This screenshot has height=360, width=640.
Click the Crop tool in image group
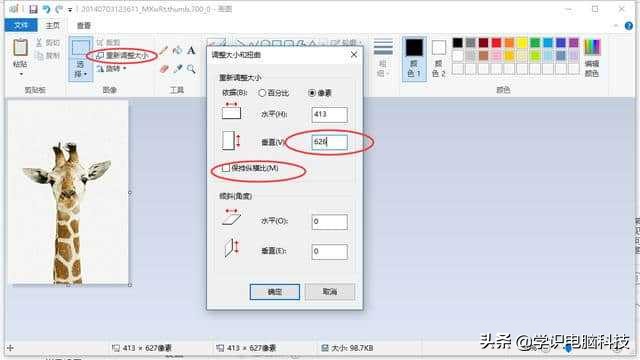108,42
